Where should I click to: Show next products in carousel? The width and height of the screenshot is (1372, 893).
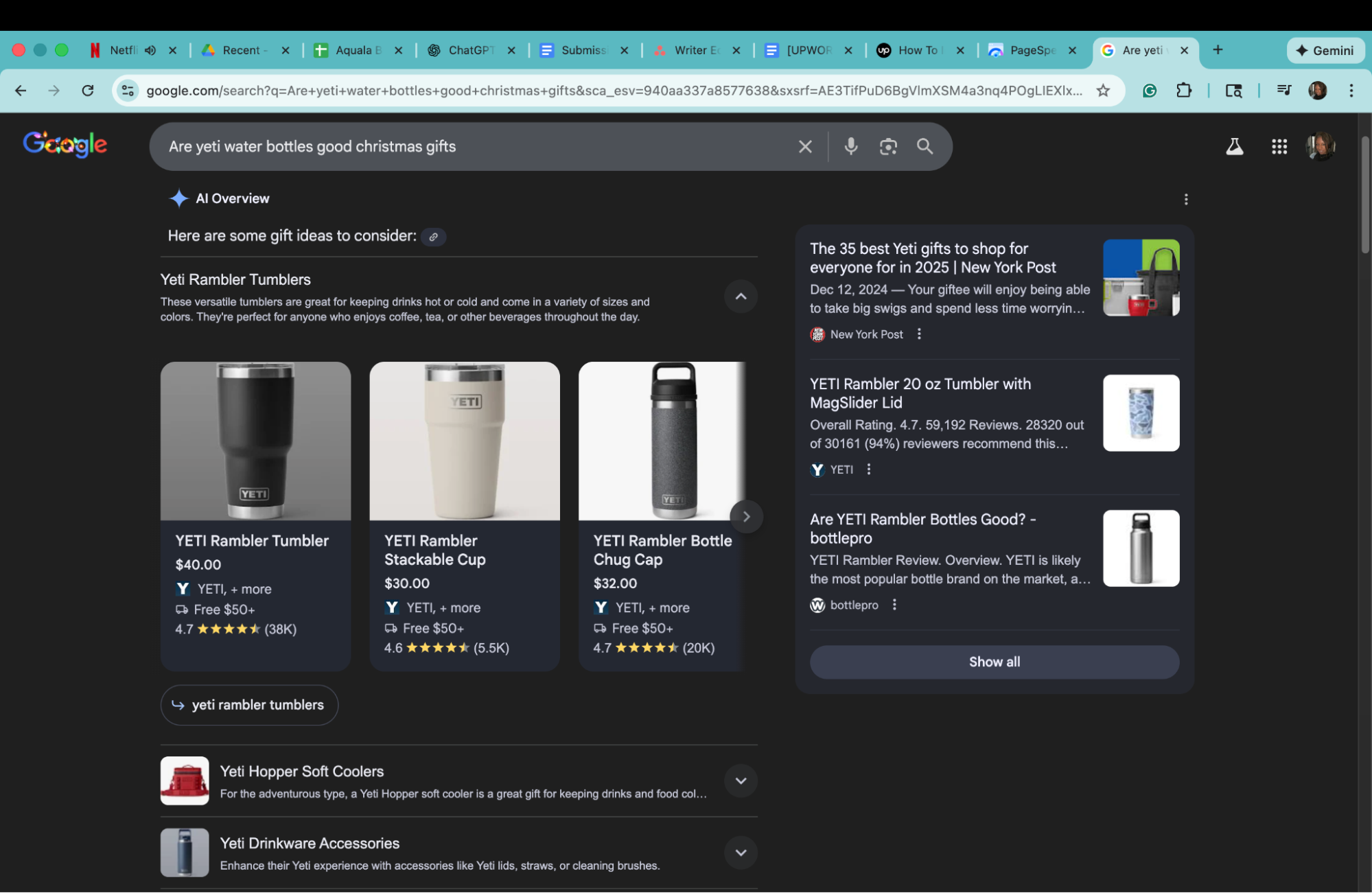747,517
